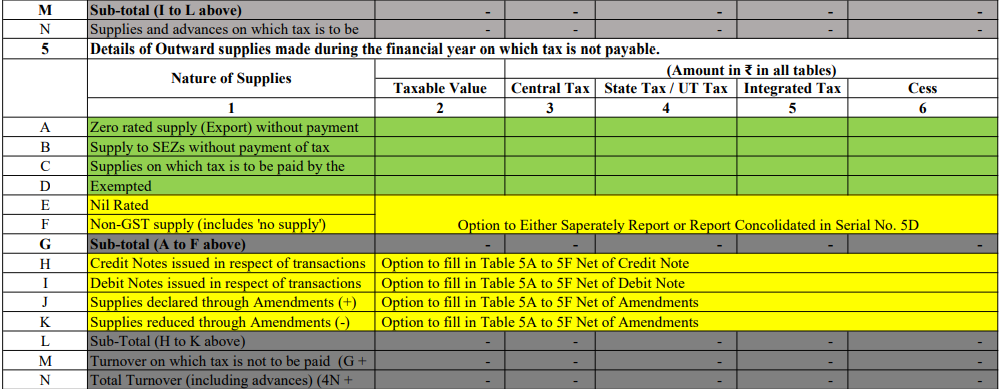Select 'Supplies reduced through Amendments (-)' label

point(220,322)
